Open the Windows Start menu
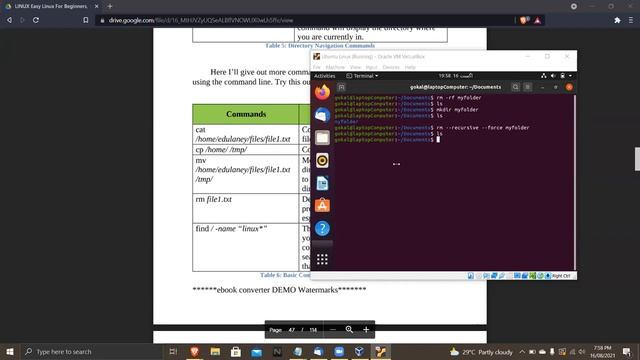The width and height of the screenshot is (640, 360). pyautogui.click(x=10, y=351)
